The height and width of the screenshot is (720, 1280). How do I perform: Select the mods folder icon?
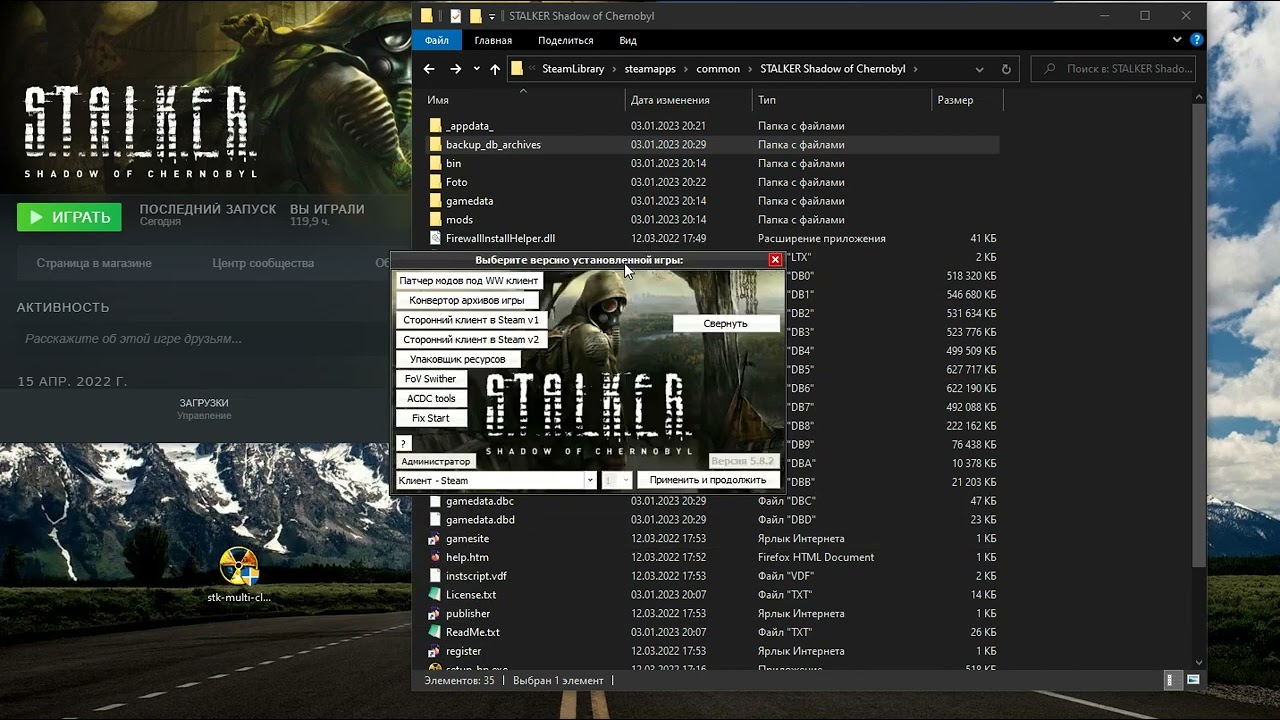(x=435, y=220)
